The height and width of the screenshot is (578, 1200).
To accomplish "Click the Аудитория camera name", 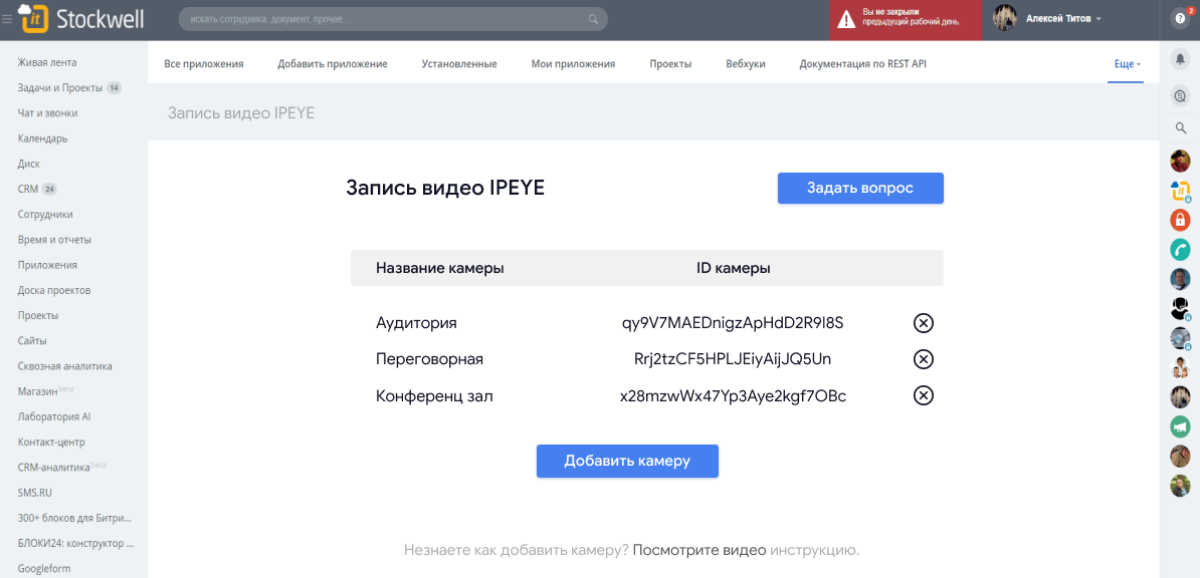I will (416, 323).
